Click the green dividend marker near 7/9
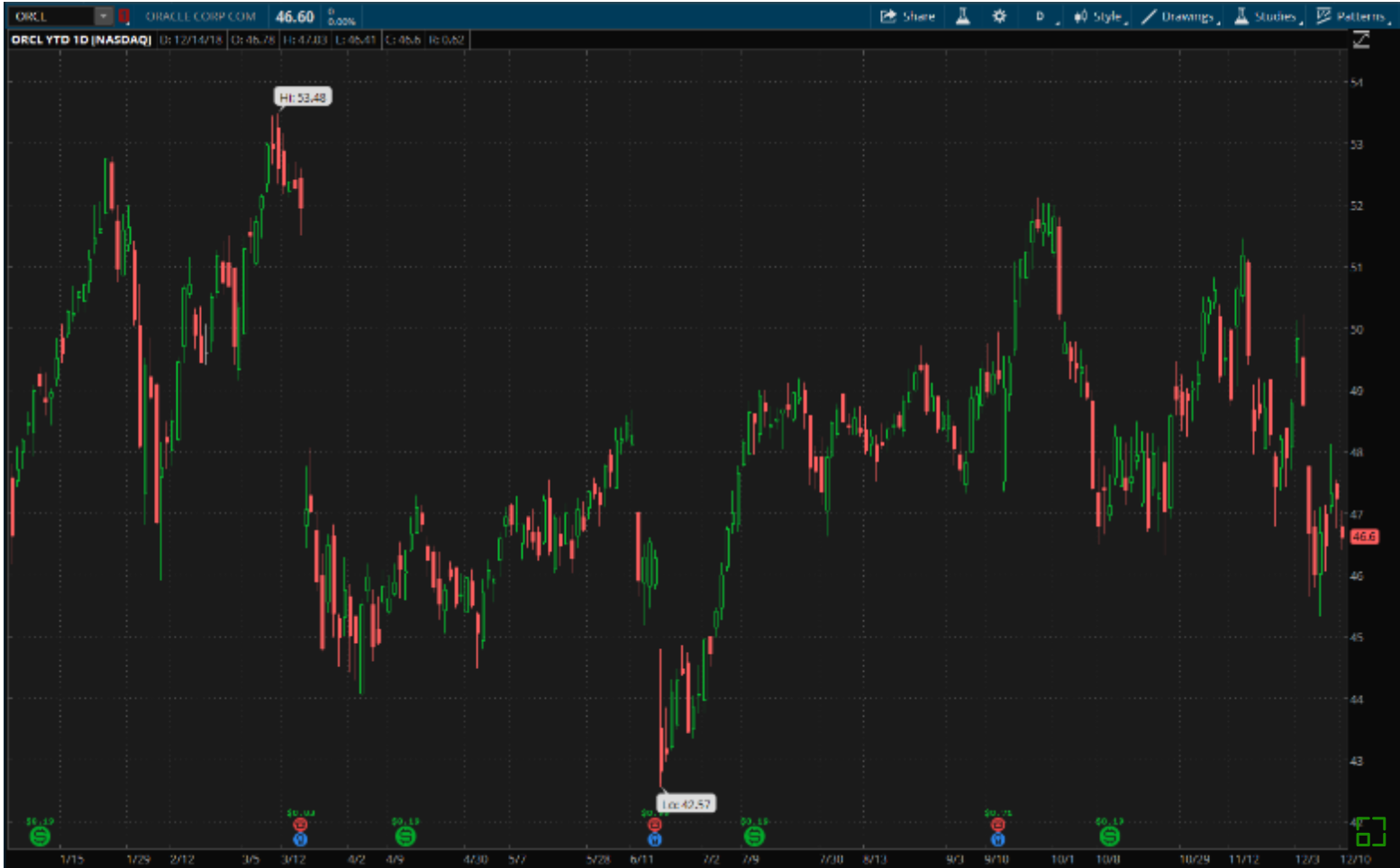This screenshot has height=868, width=1400. (x=754, y=836)
